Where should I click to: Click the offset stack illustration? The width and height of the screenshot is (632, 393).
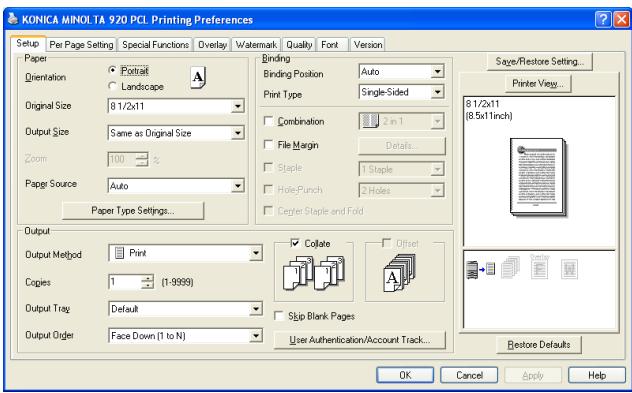coord(399,272)
